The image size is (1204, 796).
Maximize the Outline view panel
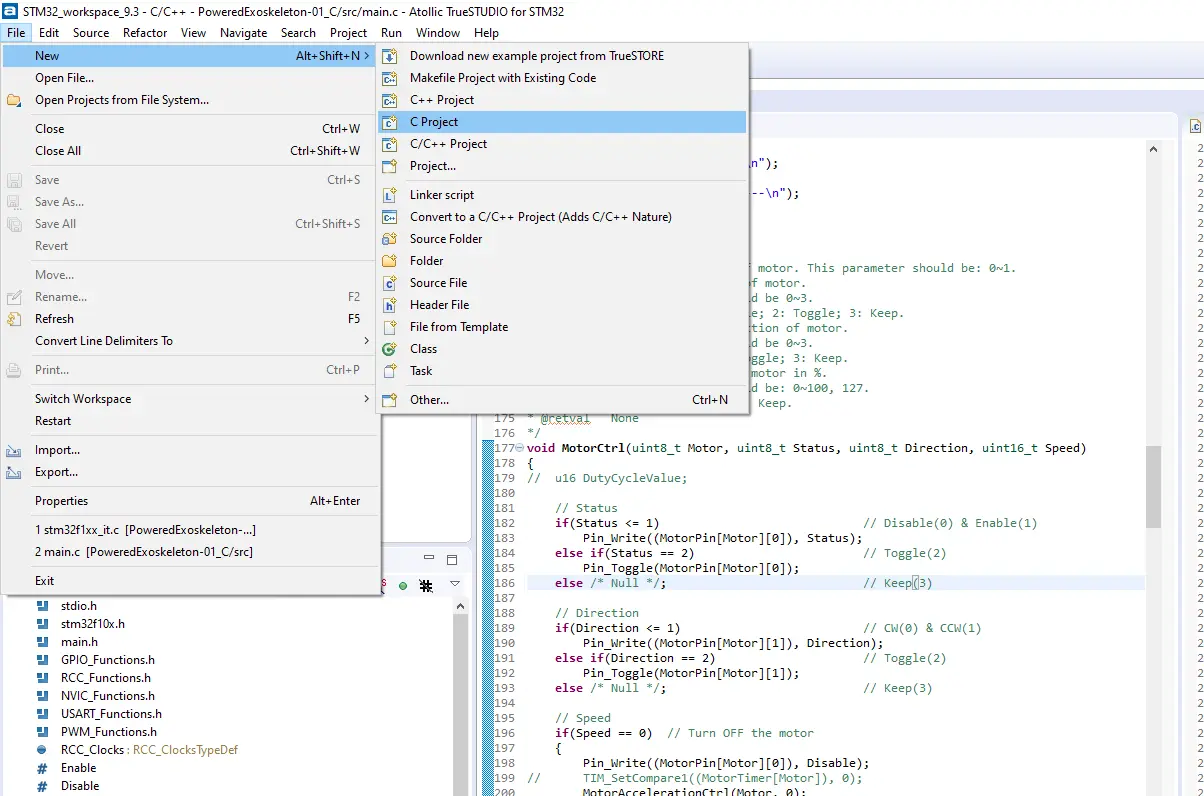coord(452,559)
